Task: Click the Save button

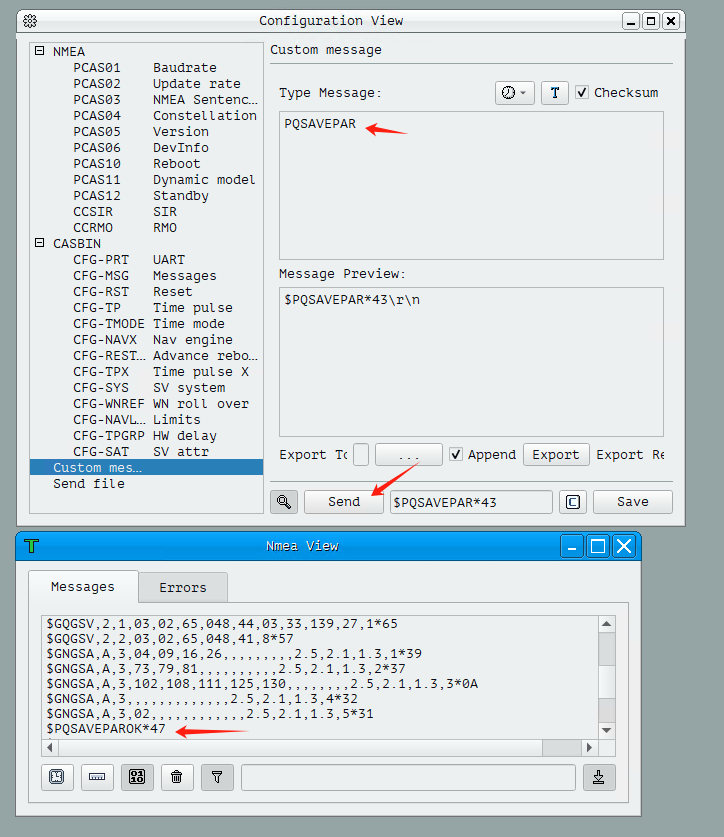Action: (x=632, y=502)
